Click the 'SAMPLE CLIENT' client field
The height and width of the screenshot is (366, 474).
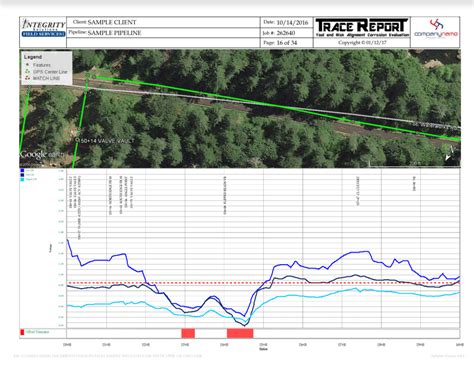[112, 22]
